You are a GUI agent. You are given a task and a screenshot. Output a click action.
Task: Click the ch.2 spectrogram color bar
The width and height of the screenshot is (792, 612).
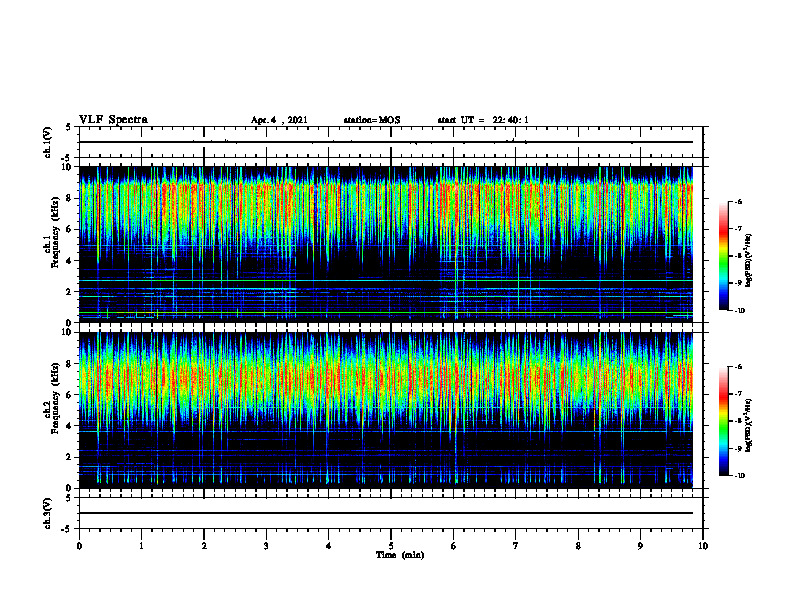click(x=723, y=421)
